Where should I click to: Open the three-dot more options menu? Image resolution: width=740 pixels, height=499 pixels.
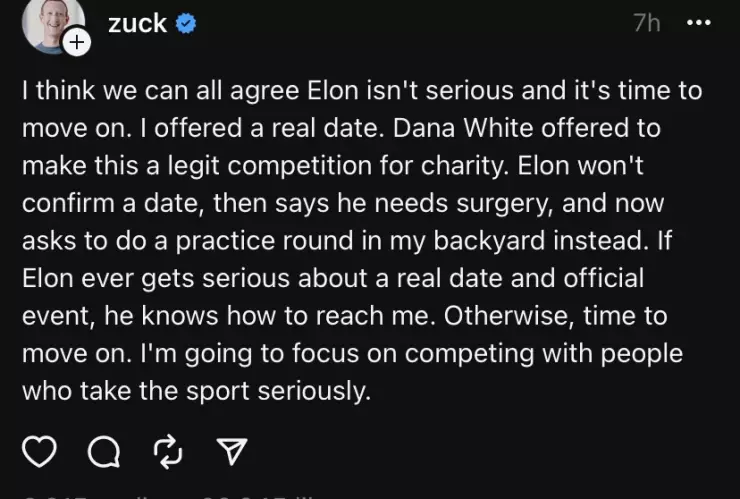tap(699, 24)
